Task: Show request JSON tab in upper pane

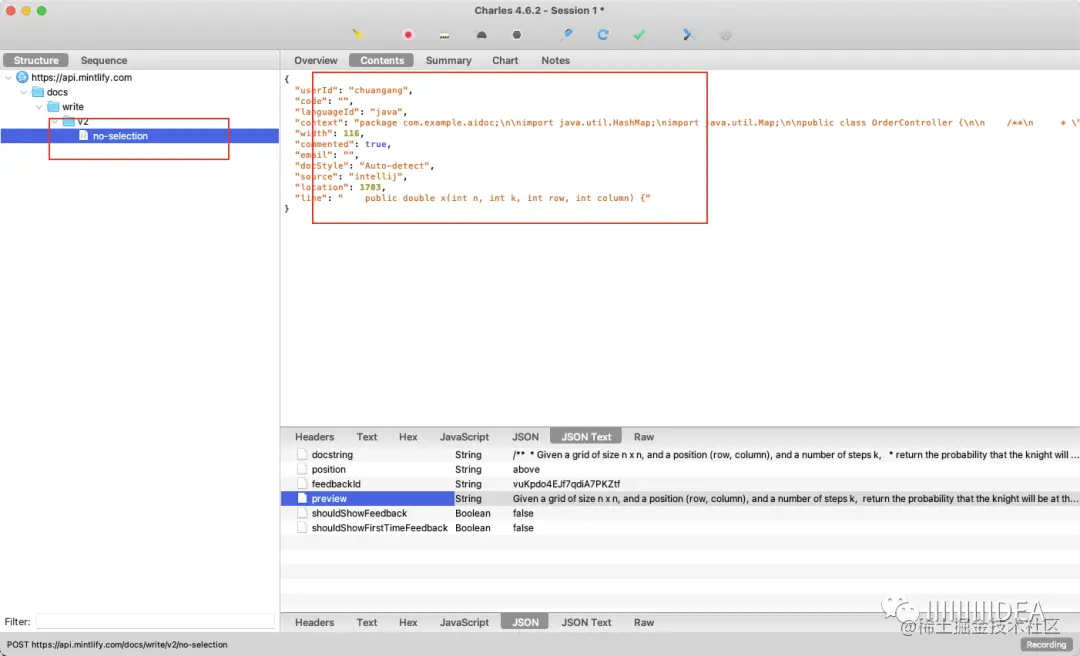Action: click(x=525, y=437)
